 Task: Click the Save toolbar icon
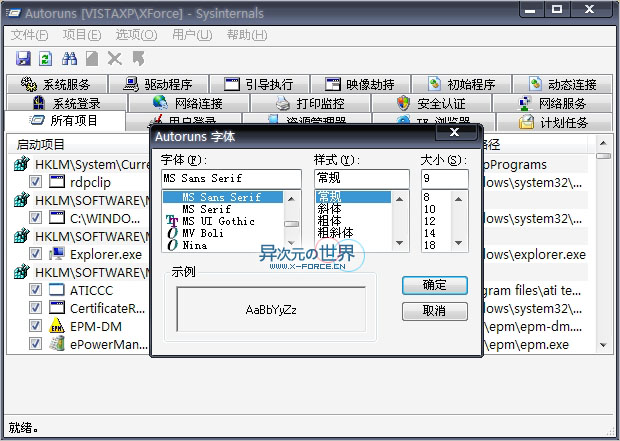coord(23,59)
